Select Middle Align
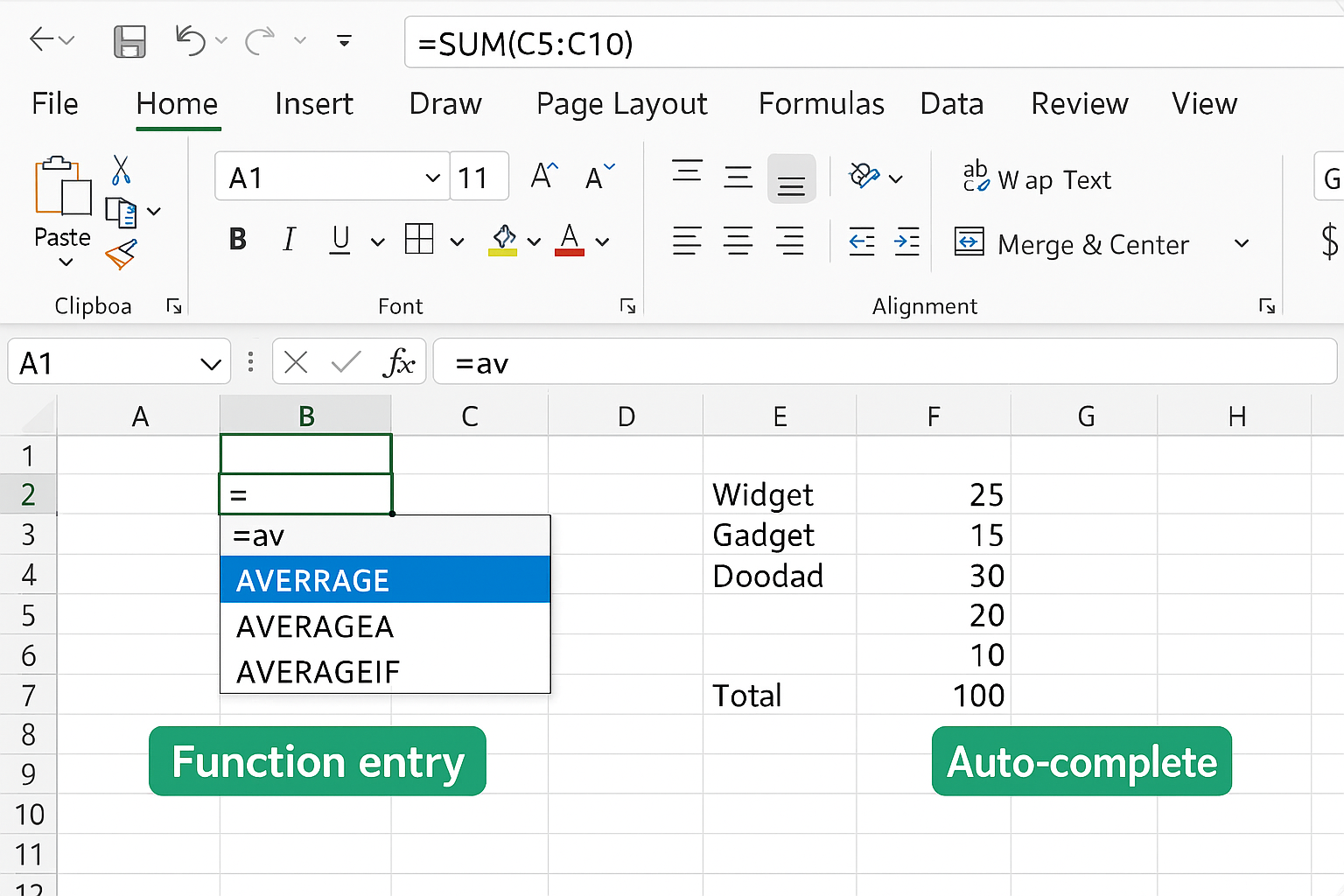The image size is (1344, 896). (x=738, y=178)
